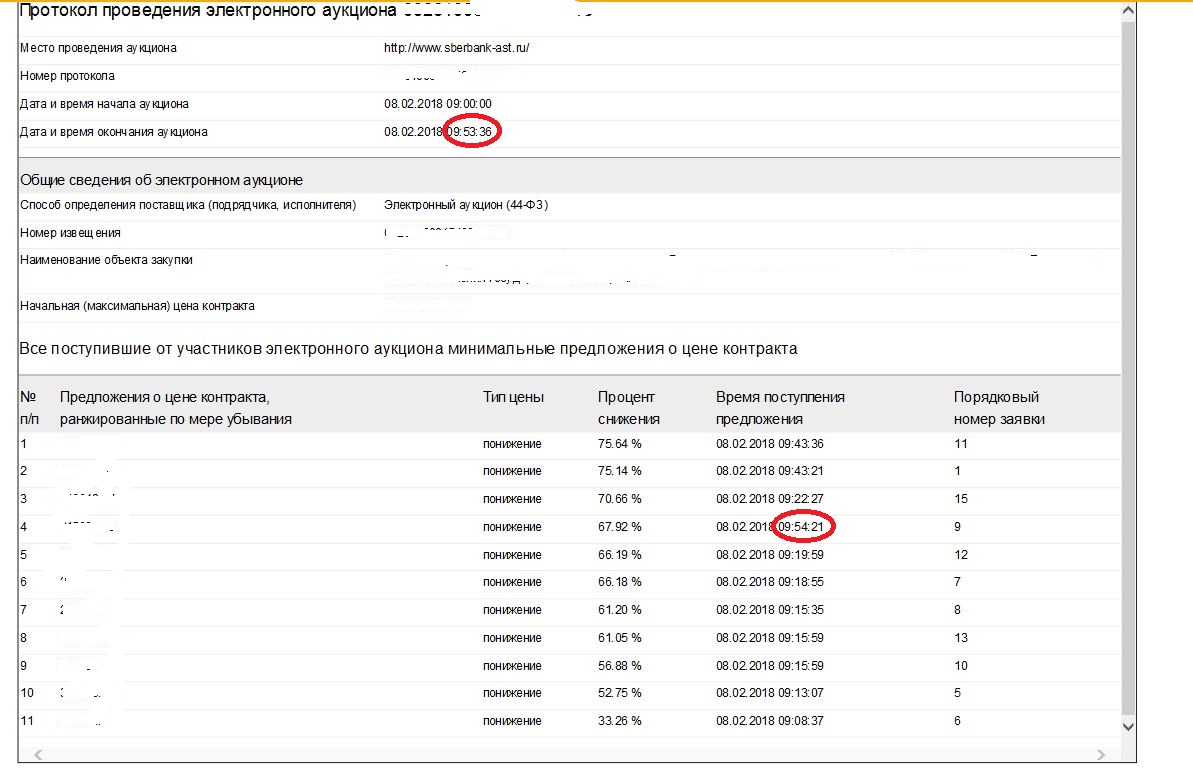
Task: Click the circled auction end time 09:53:36
Action: (x=470, y=132)
